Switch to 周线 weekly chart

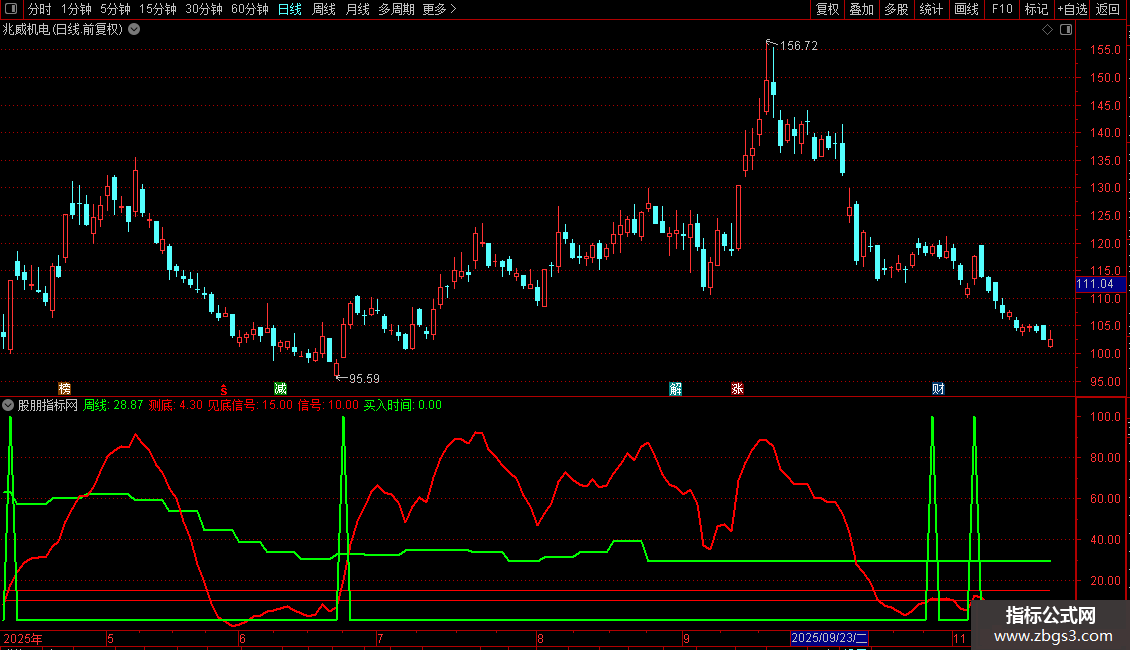pyautogui.click(x=324, y=9)
